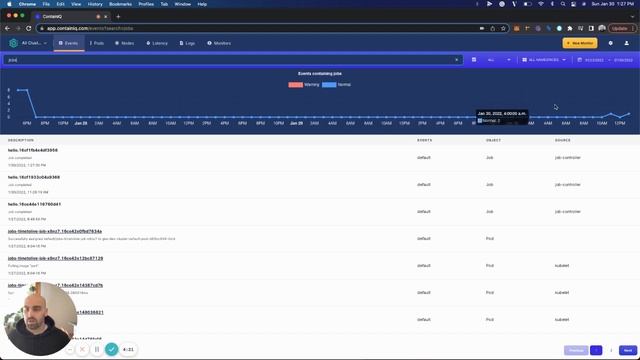Viewport: 640px width, 360px height.
Task: Click the presenter webcam bubble
Action: coord(40,319)
